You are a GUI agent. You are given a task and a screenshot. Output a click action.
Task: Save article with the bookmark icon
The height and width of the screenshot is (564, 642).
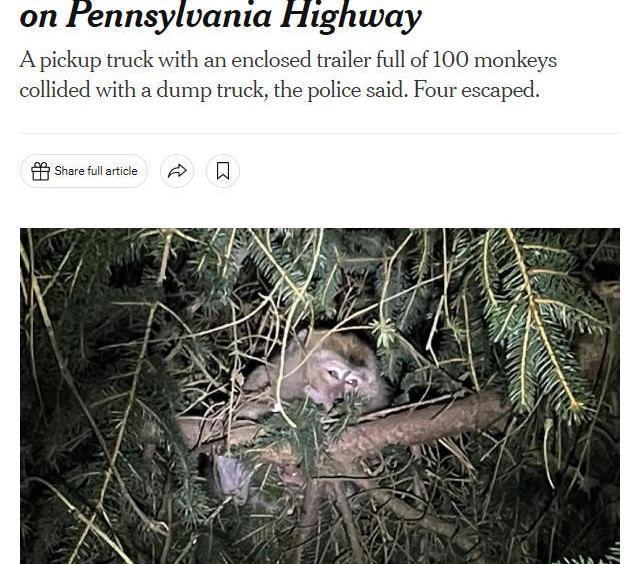(223, 171)
